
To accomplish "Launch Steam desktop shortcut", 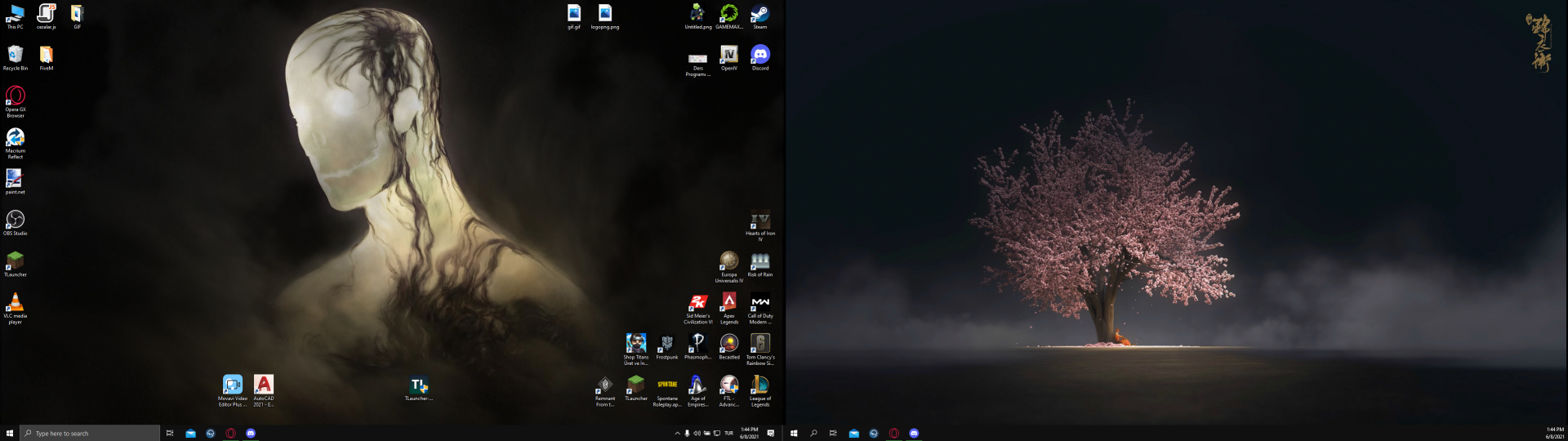I will pos(760,16).
